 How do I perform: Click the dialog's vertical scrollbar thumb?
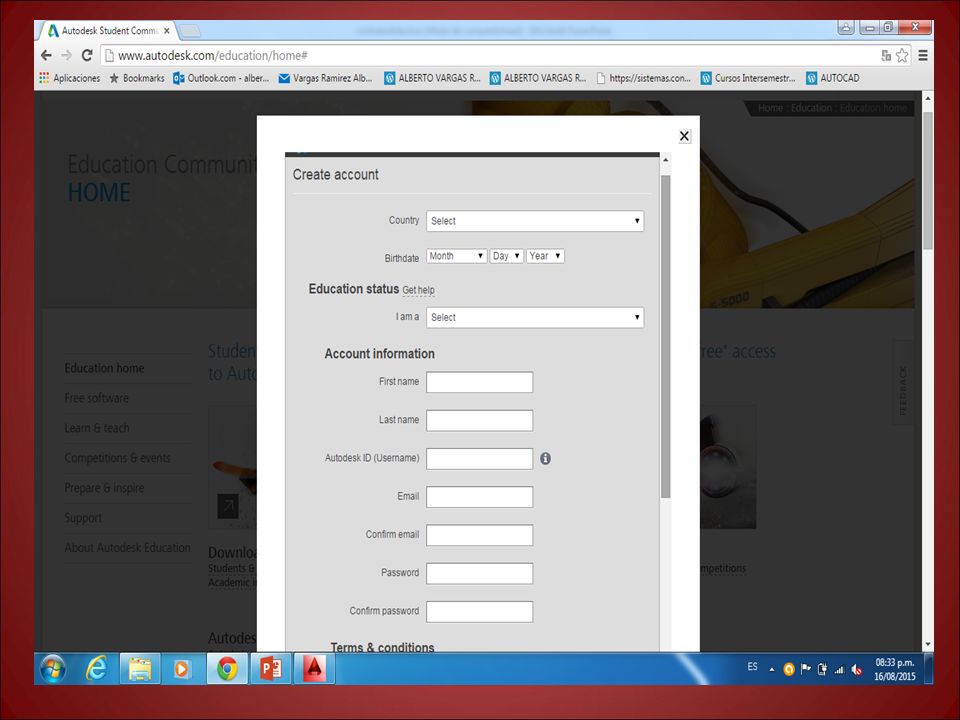(666, 336)
